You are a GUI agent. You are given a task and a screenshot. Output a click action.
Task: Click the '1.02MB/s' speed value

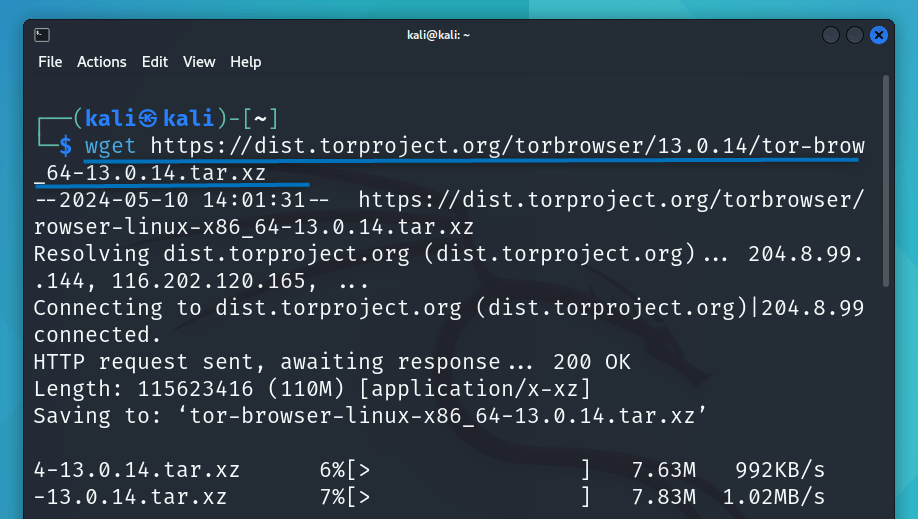pyautogui.click(x=773, y=497)
